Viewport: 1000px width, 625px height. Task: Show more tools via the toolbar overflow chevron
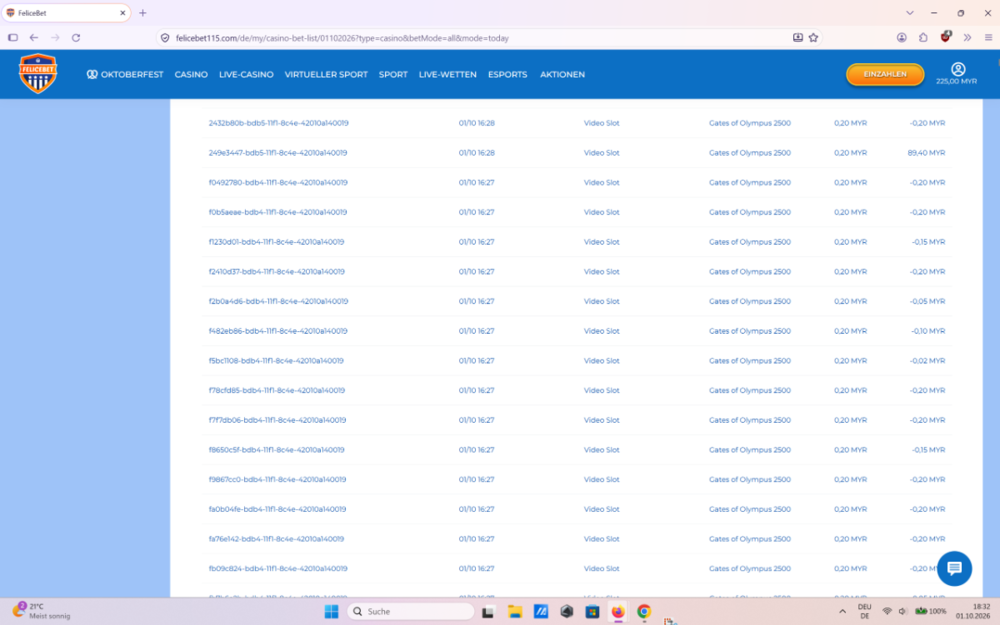(967, 38)
